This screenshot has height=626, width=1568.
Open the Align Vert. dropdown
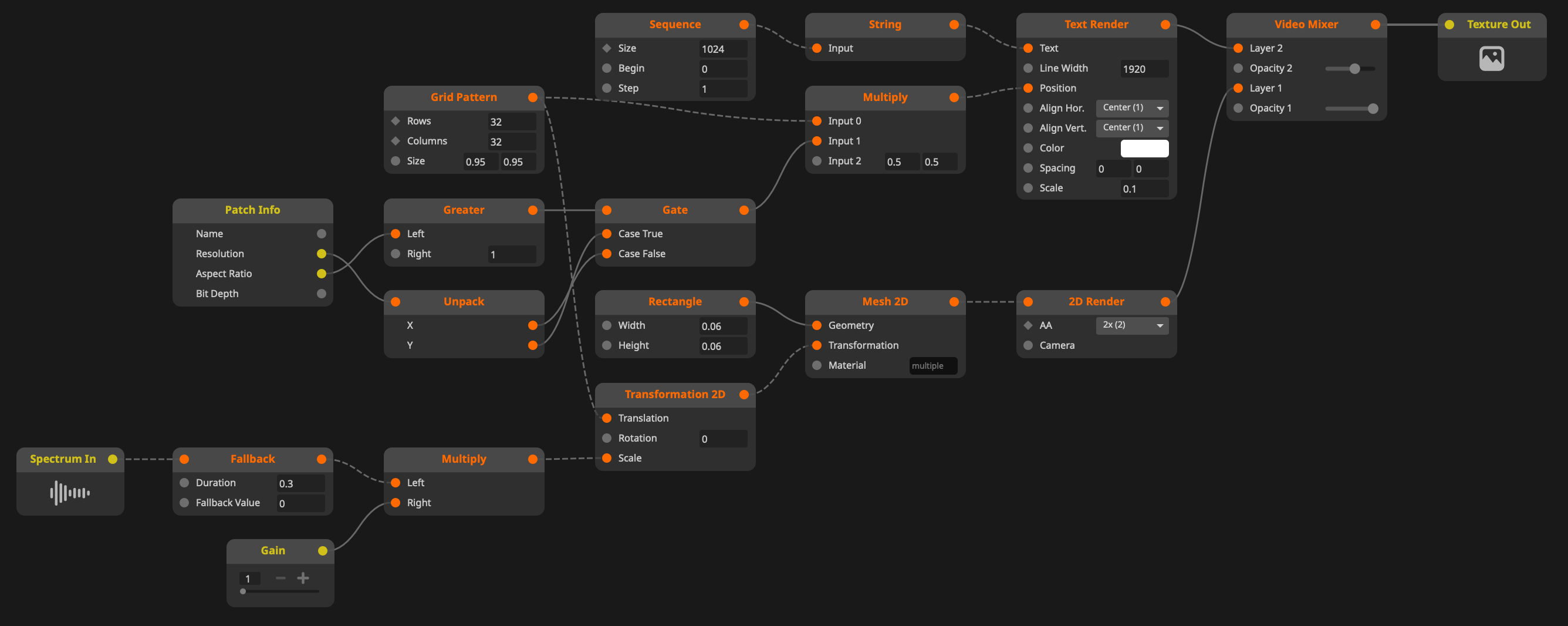[1131, 128]
